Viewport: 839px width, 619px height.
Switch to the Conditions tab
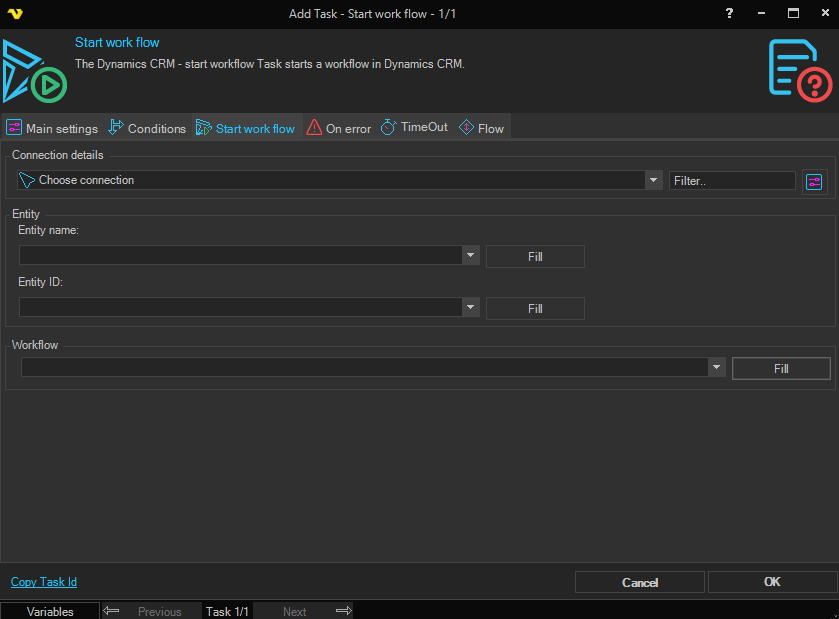click(147, 128)
